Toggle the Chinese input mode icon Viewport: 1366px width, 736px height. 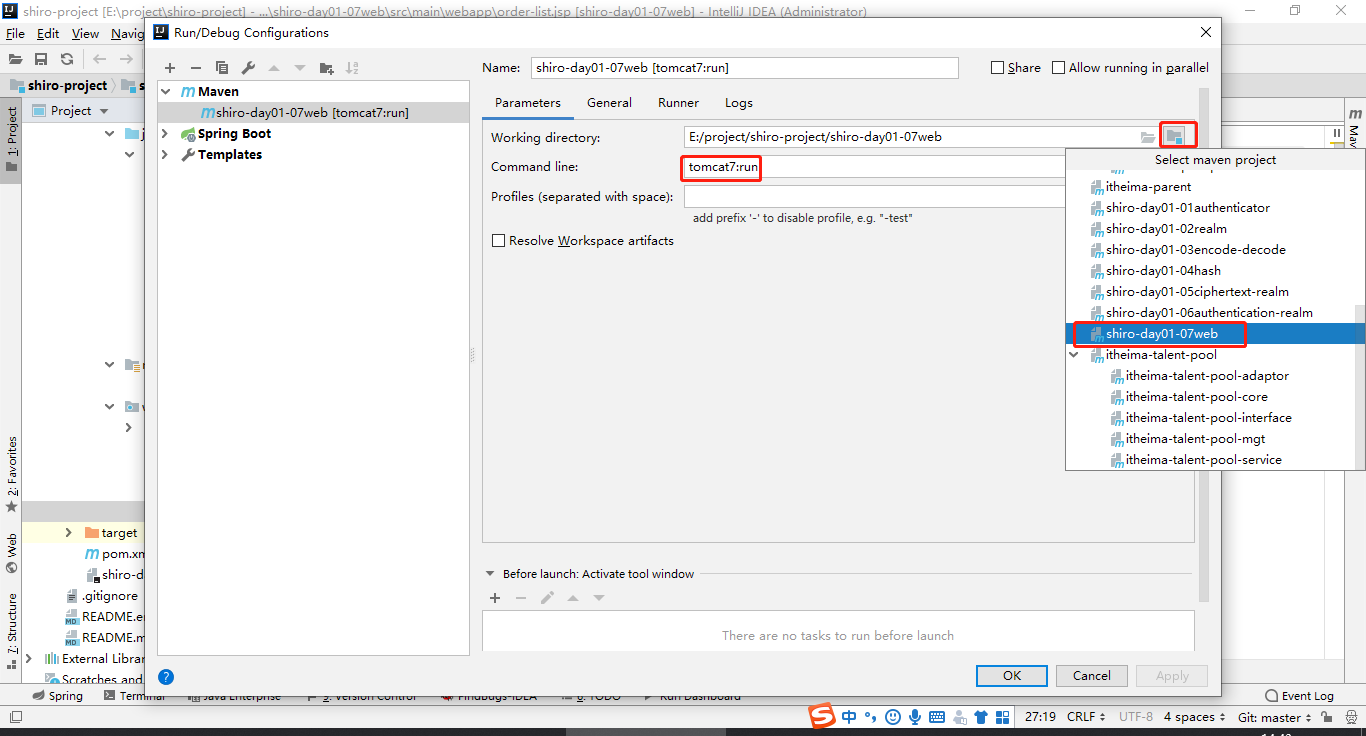pos(849,717)
